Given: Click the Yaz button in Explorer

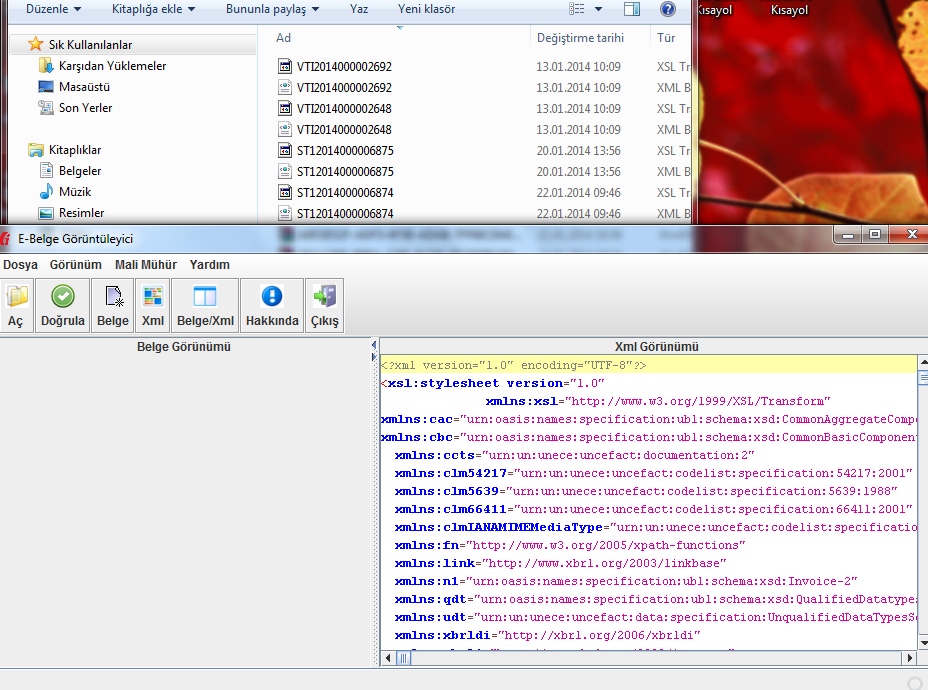Looking at the screenshot, I should [x=359, y=9].
